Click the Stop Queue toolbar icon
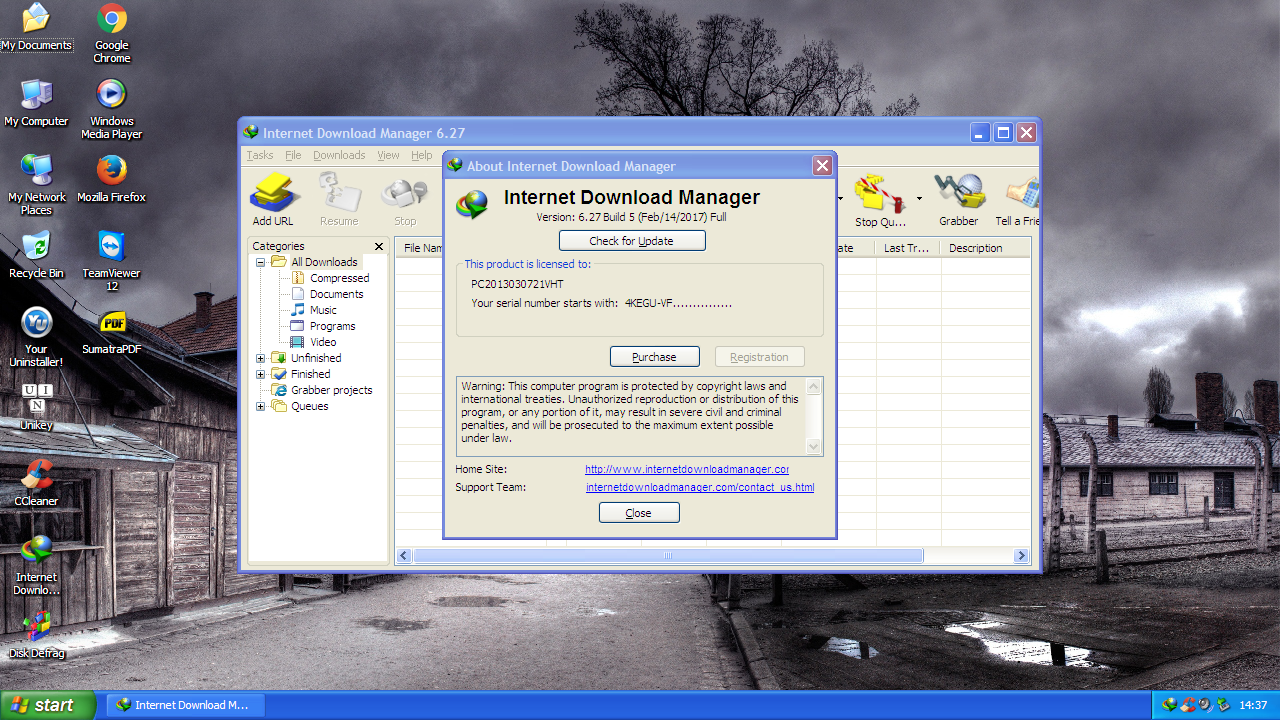This screenshot has width=1280, height=720. [x=879, y=199]
